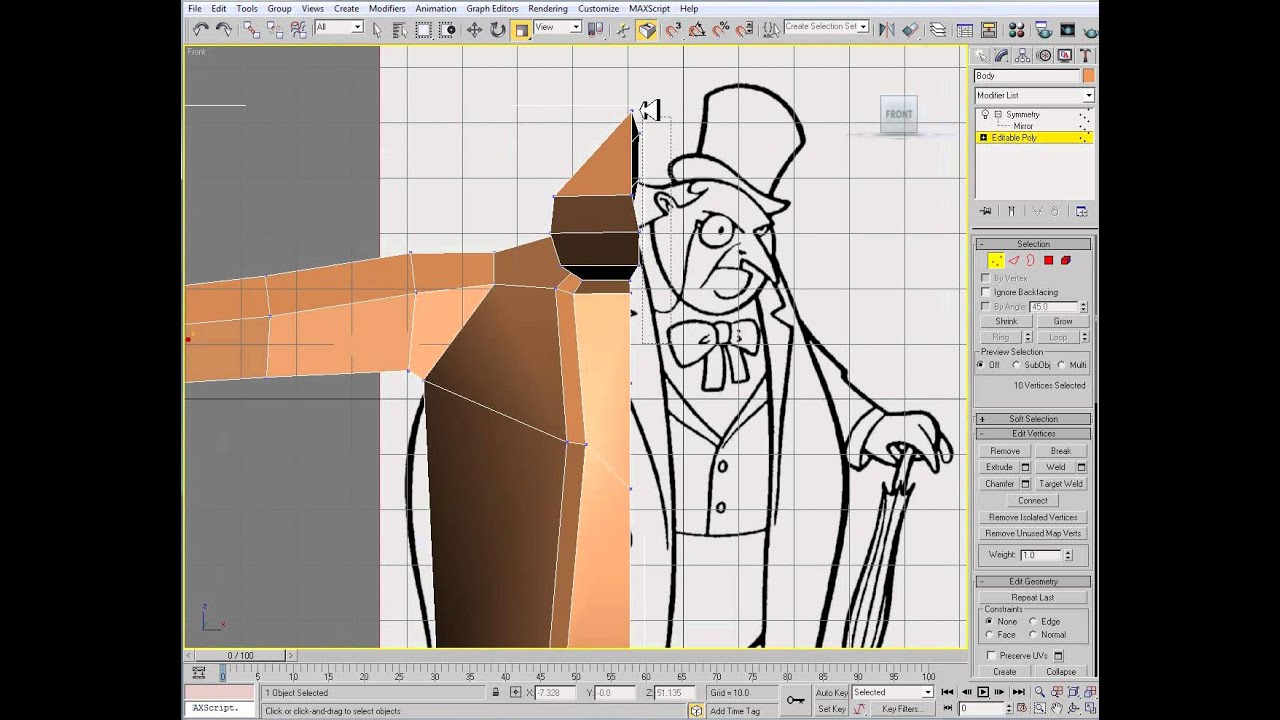Select Face constraint radio
This screenshot has width=1280, height=720.
[989, 634]
